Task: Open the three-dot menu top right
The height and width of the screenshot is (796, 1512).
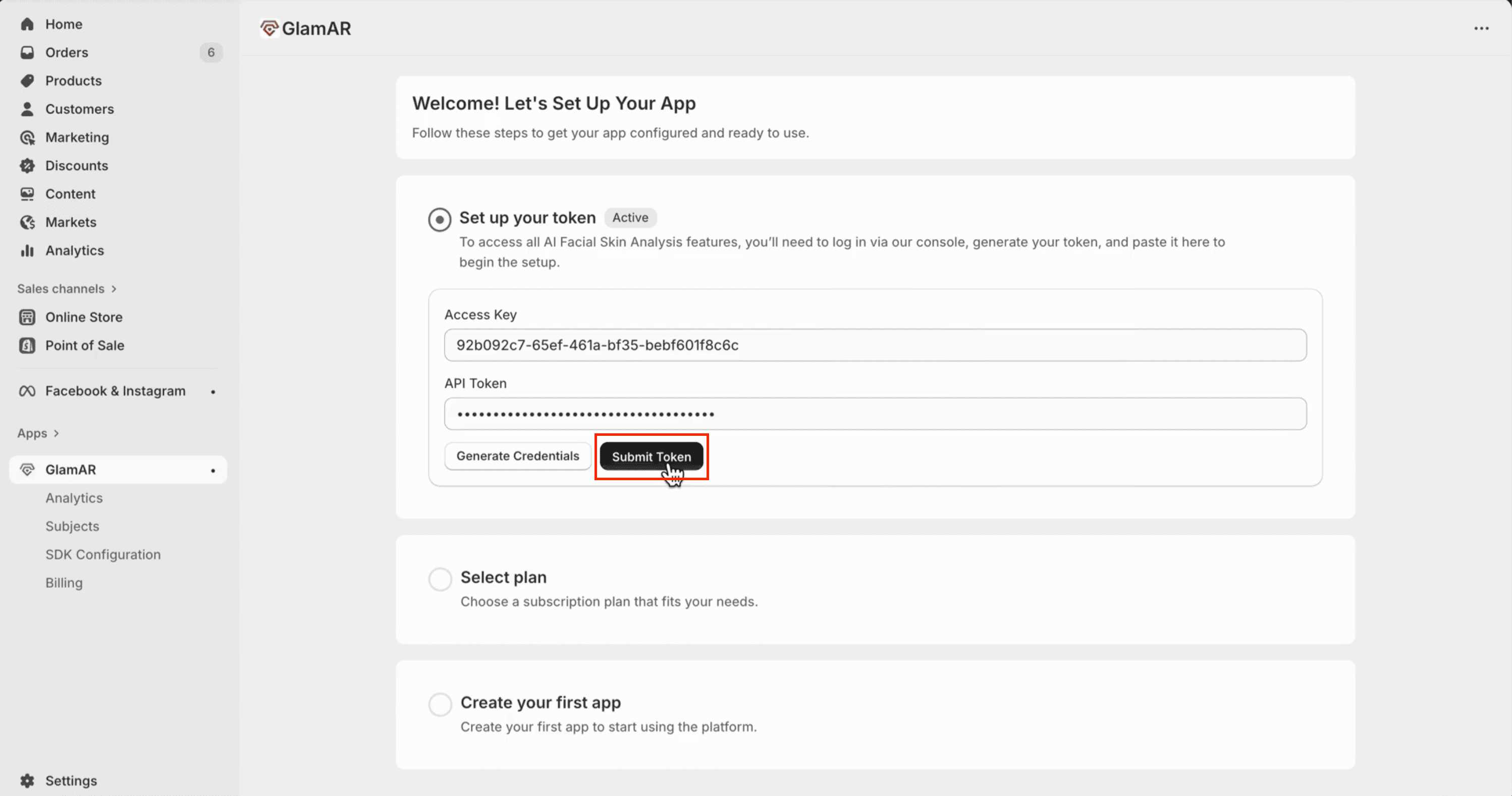Action: 1481,28
